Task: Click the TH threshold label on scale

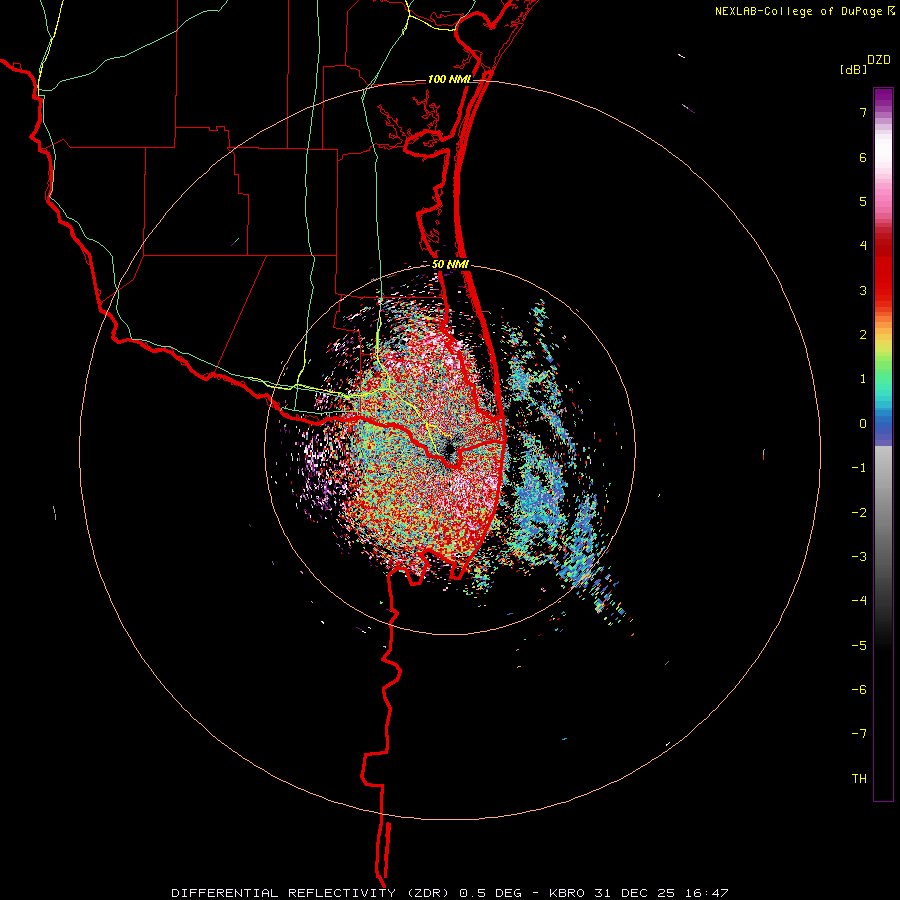Action: pyautogui.click(x=859, y=779)
